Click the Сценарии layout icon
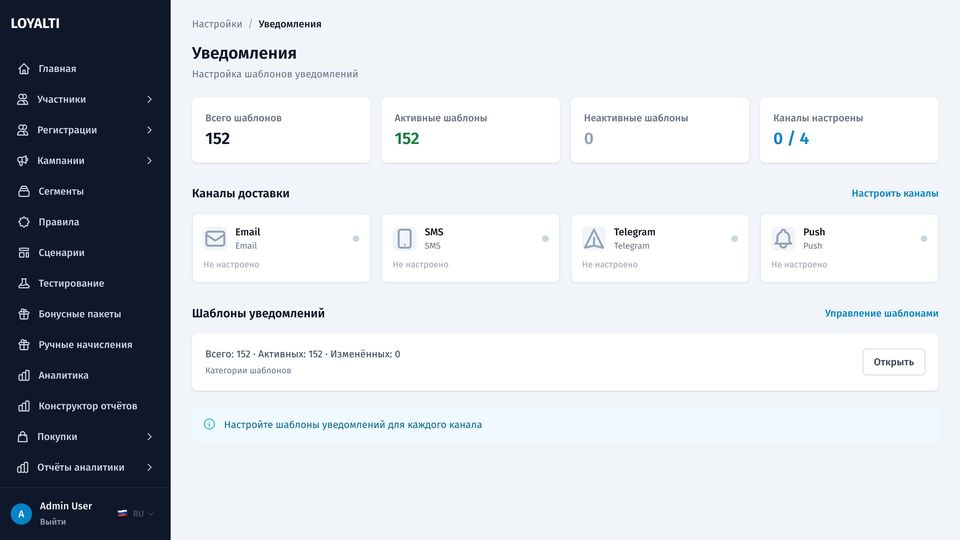Viewport: 960px width, 540px height. pos(24,252)
